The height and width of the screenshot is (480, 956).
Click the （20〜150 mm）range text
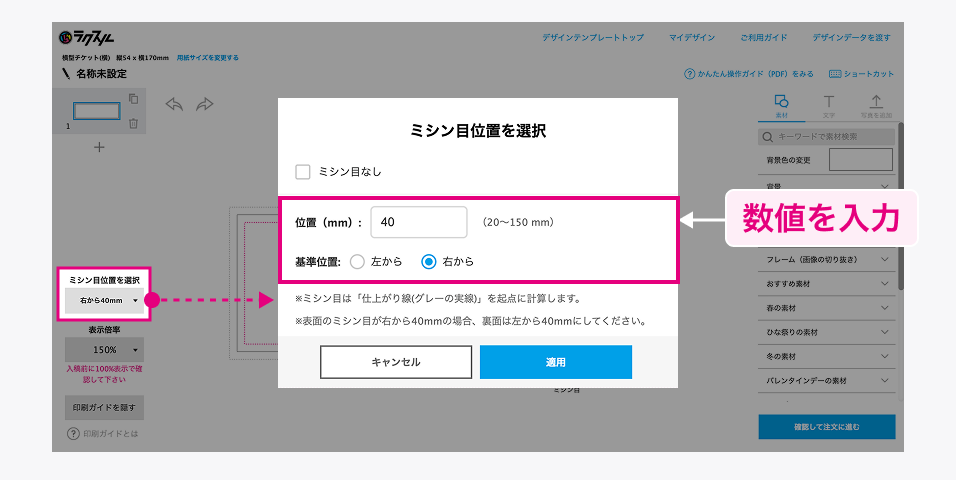click(x=518, y=223)
